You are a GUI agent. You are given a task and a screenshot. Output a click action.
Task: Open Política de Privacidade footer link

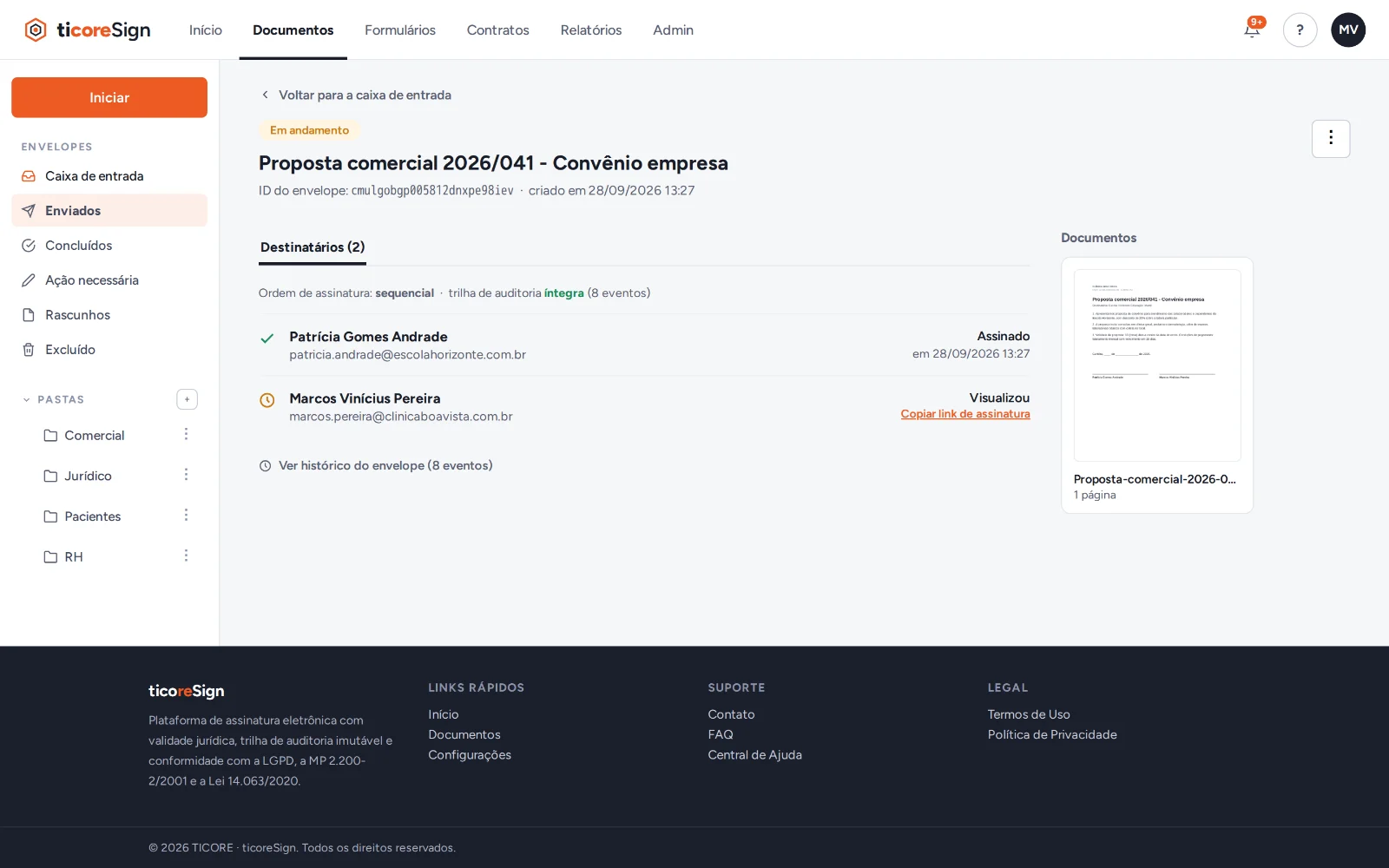pyautogui.click(x=1052, y=734)
